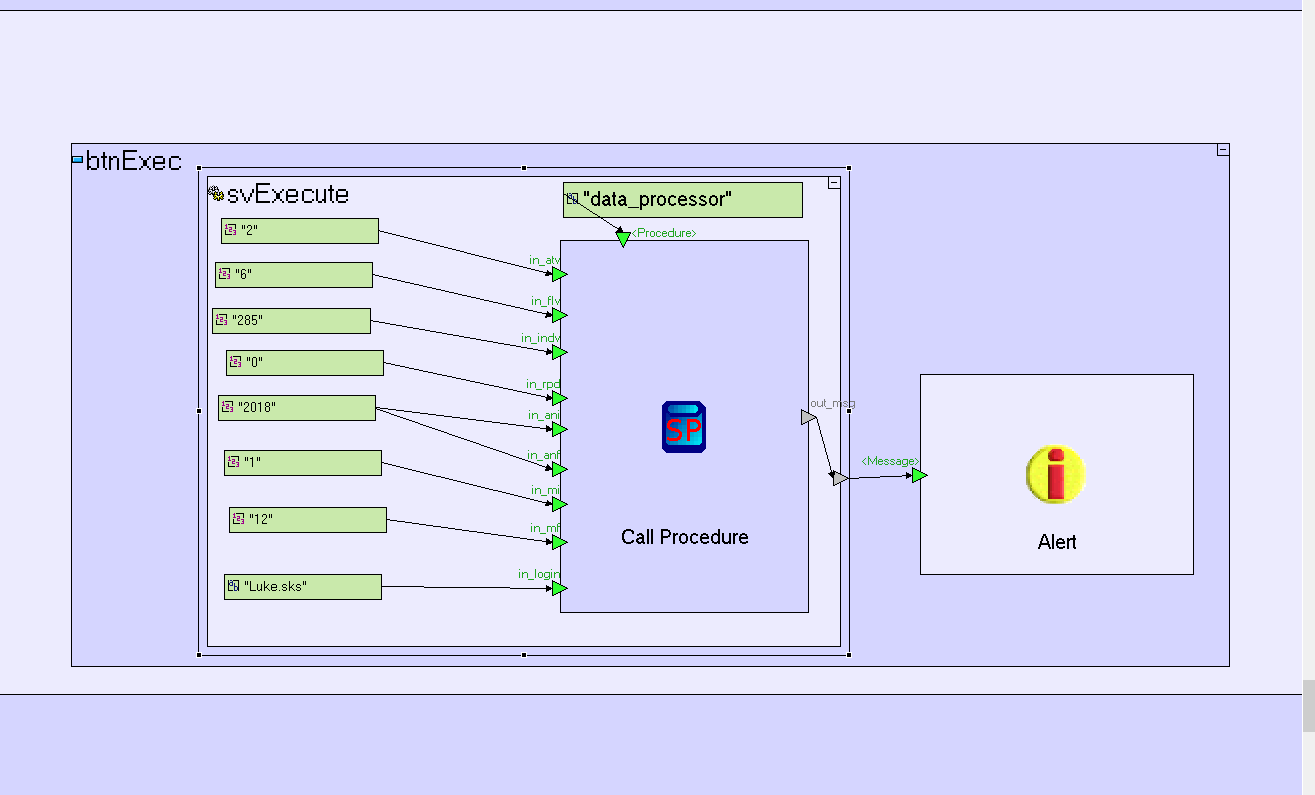
Task: Click the vertical scrollbar thumb at right
Action: 1308,706
